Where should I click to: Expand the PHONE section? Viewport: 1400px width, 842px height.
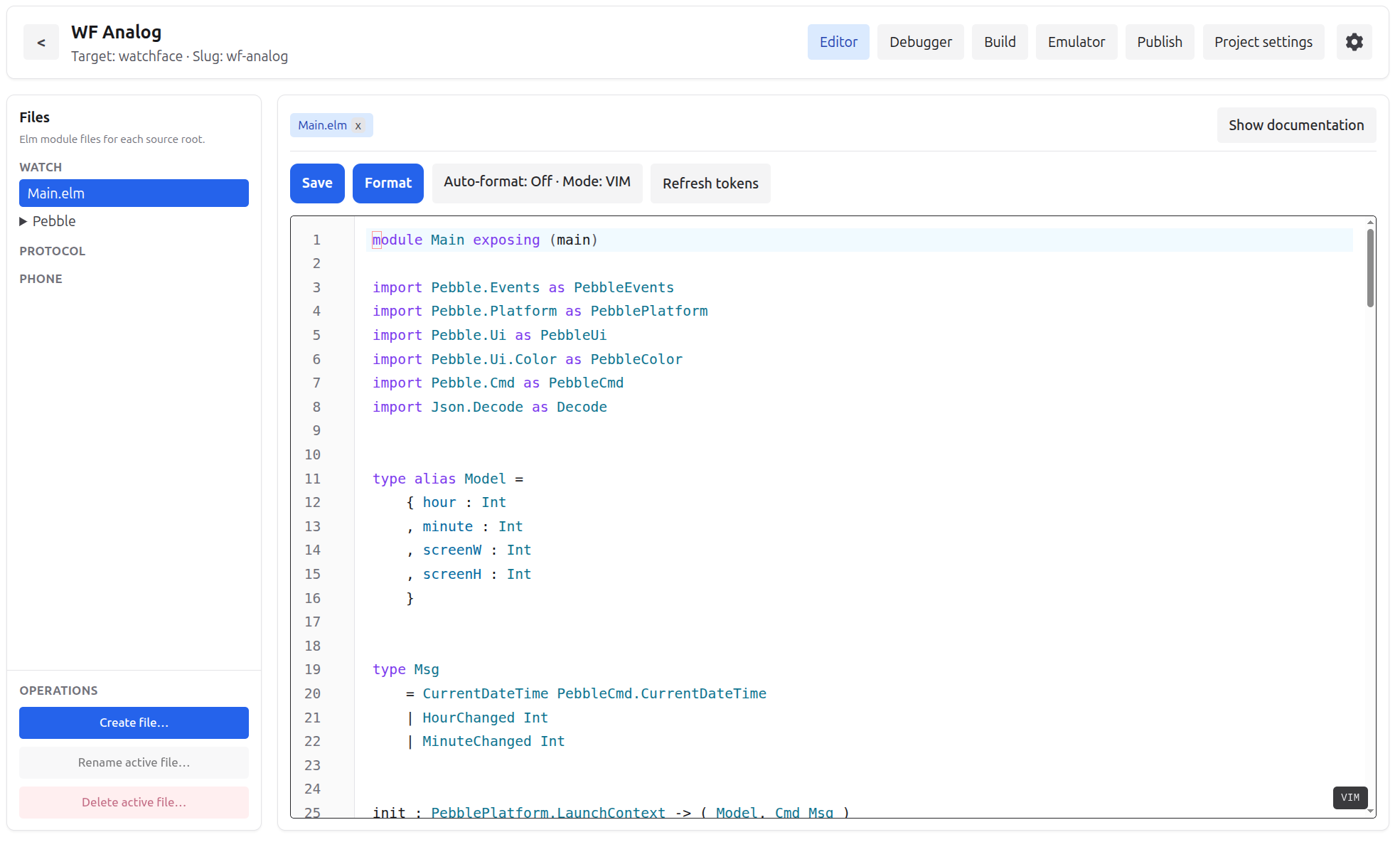(x=41, y=278)
